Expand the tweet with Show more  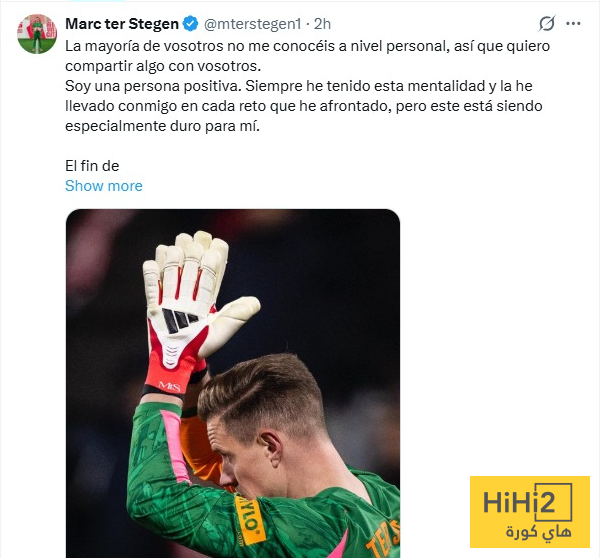(104, 186)
